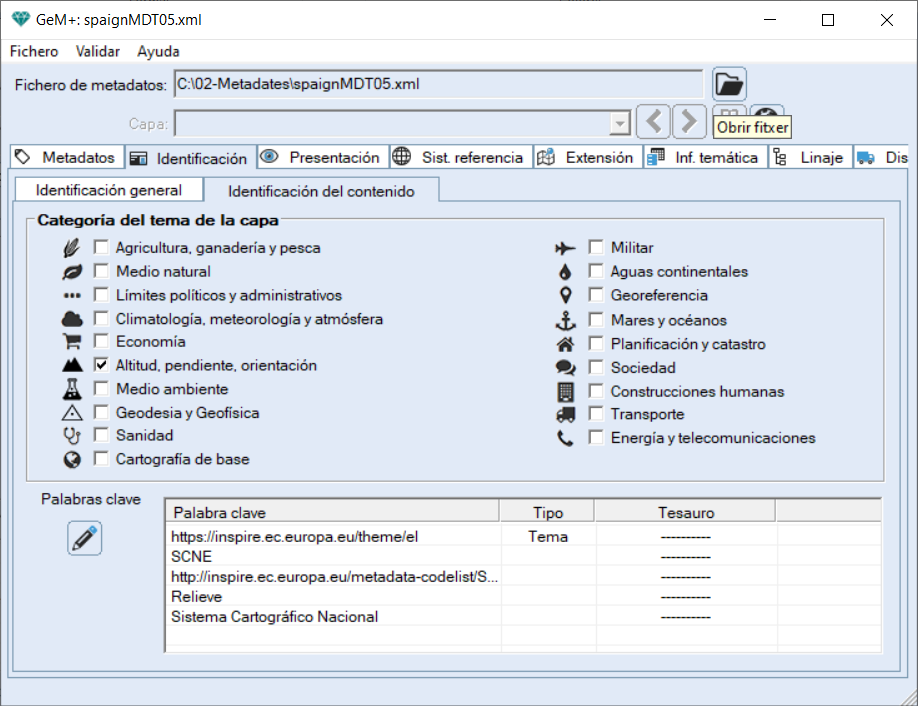This screenshot has width=918, height=706.
Task: Click the Fichero de metadatos path field
Action: (x=438, y=84)
